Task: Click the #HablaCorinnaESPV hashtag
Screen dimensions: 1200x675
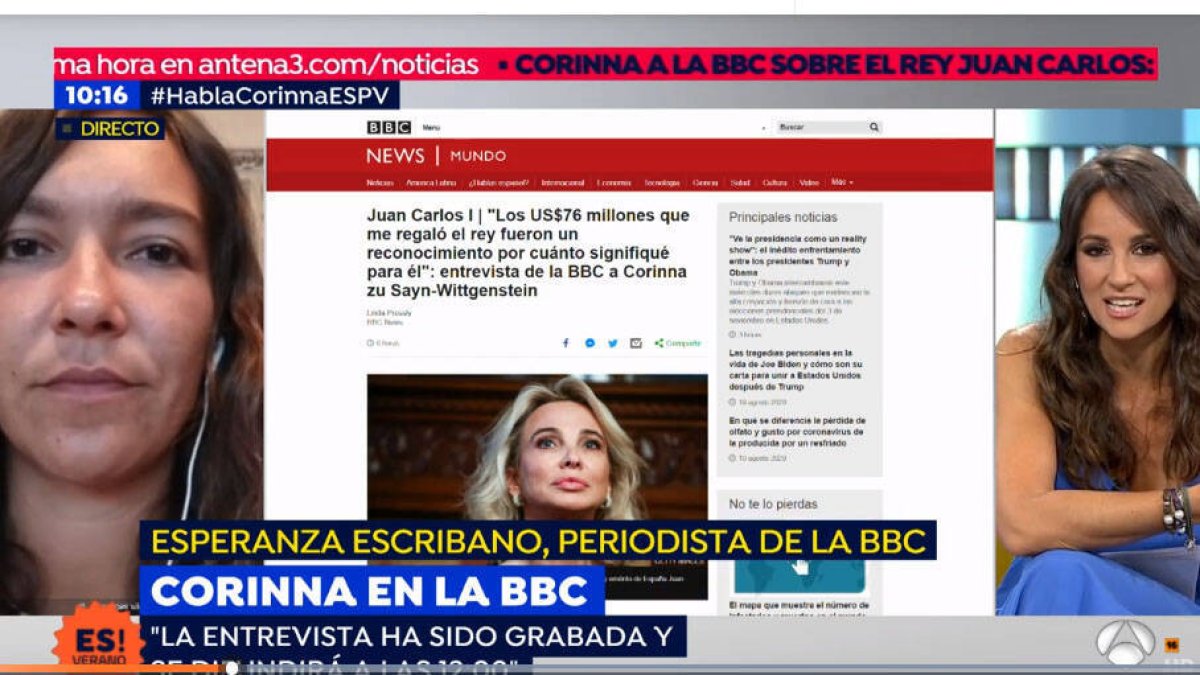Action: [269, 95]
